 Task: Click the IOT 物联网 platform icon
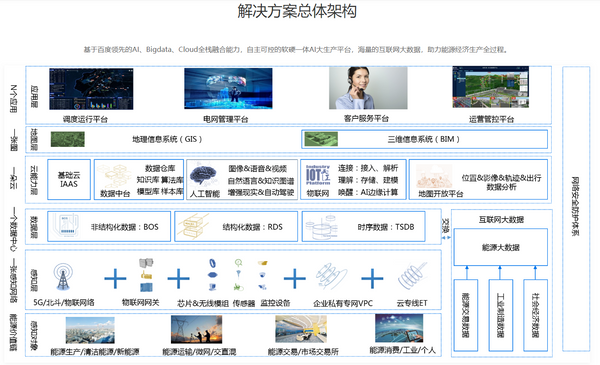[318, 175]
